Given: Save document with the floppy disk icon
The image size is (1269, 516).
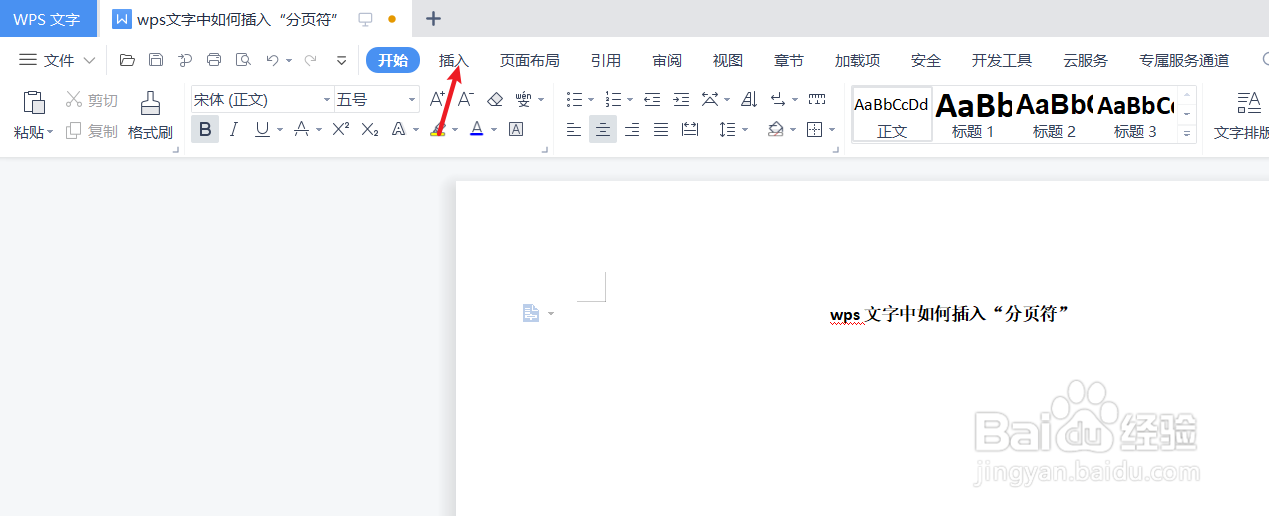Looking at the screenshot, I should click(x=156, y=60).
